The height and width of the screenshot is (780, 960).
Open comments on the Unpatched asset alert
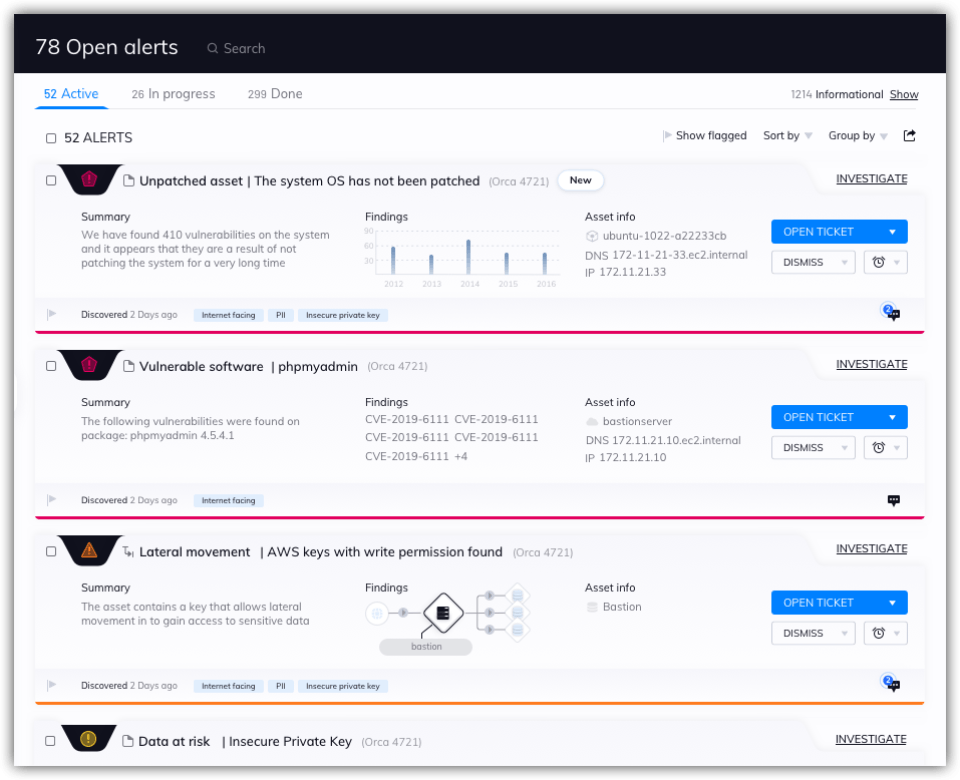click(893, 314)
